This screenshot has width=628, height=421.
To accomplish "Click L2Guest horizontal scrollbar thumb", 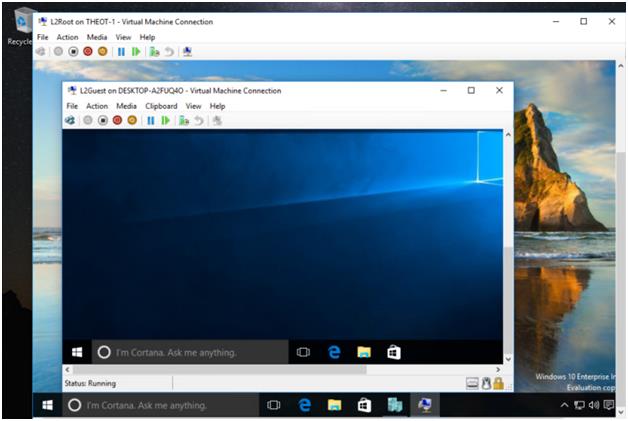I will (x=219, y=369).
